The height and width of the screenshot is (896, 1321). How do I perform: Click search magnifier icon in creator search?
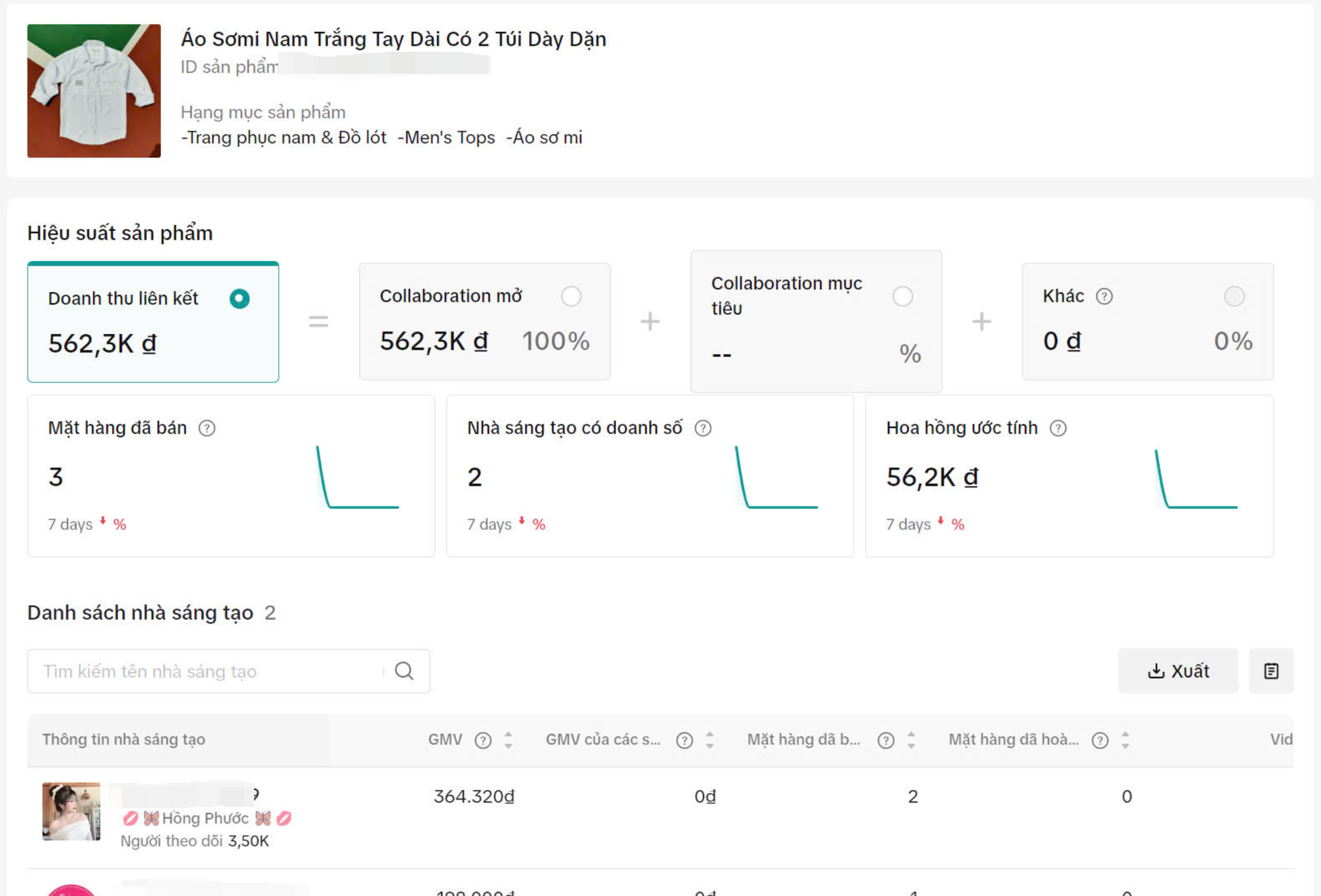tap(404, 671)
